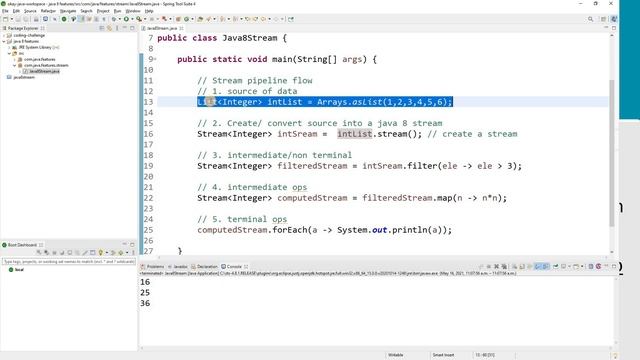640x360 pixels.
Task: Select the Boot Dashboard tab
Action: [22, 245]
